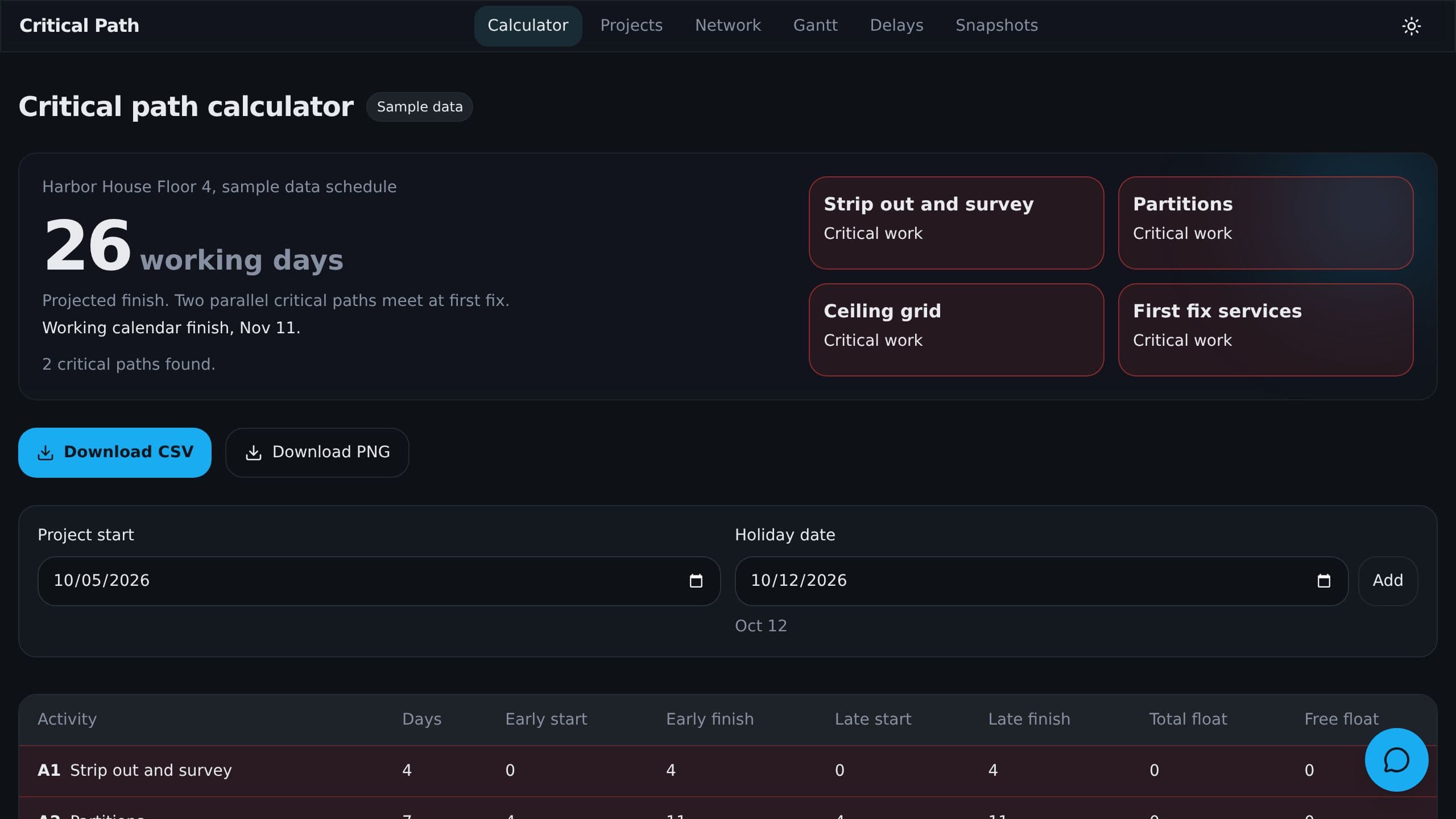This screenshot has width=1456, height=819.
Task: Click the Free float column header
Action: pyautogui.click(x=1341, y=719)
